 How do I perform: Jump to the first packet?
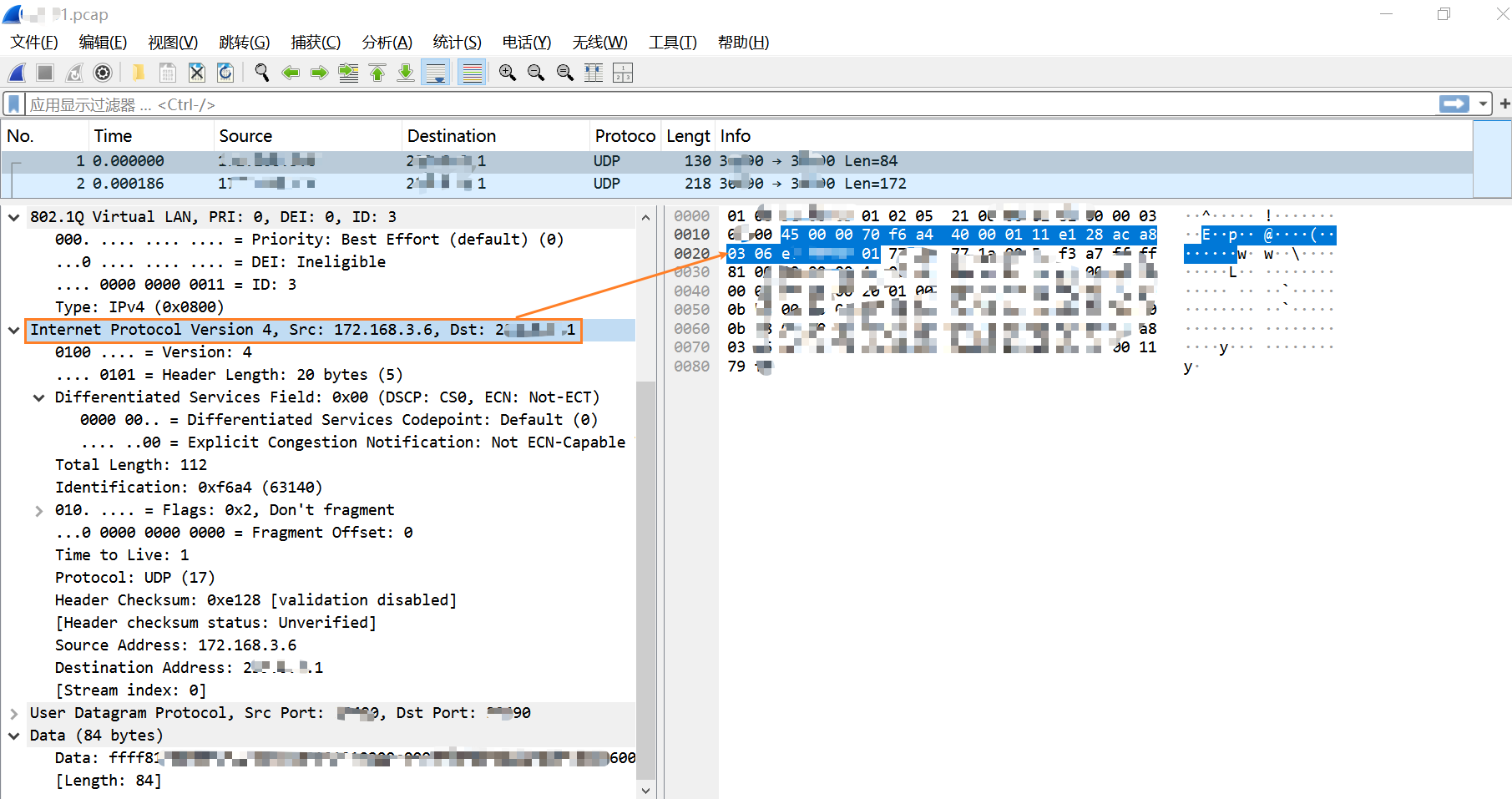pos(377,73)
